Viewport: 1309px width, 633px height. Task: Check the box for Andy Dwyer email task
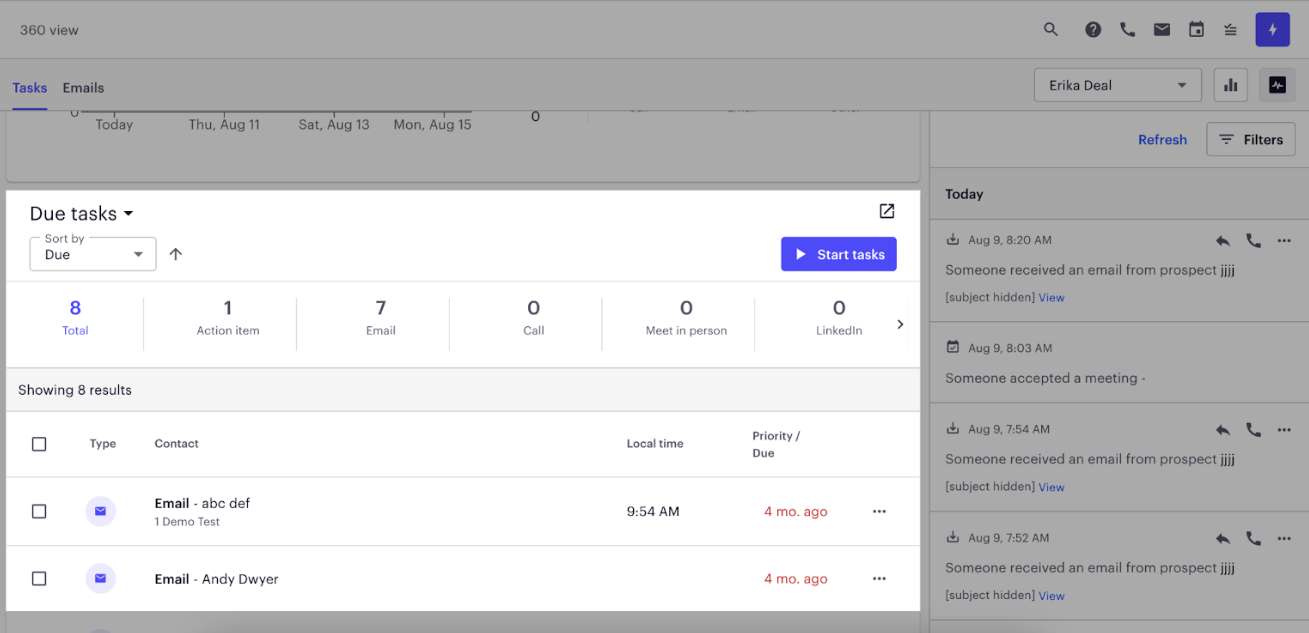tap(39, 578)
